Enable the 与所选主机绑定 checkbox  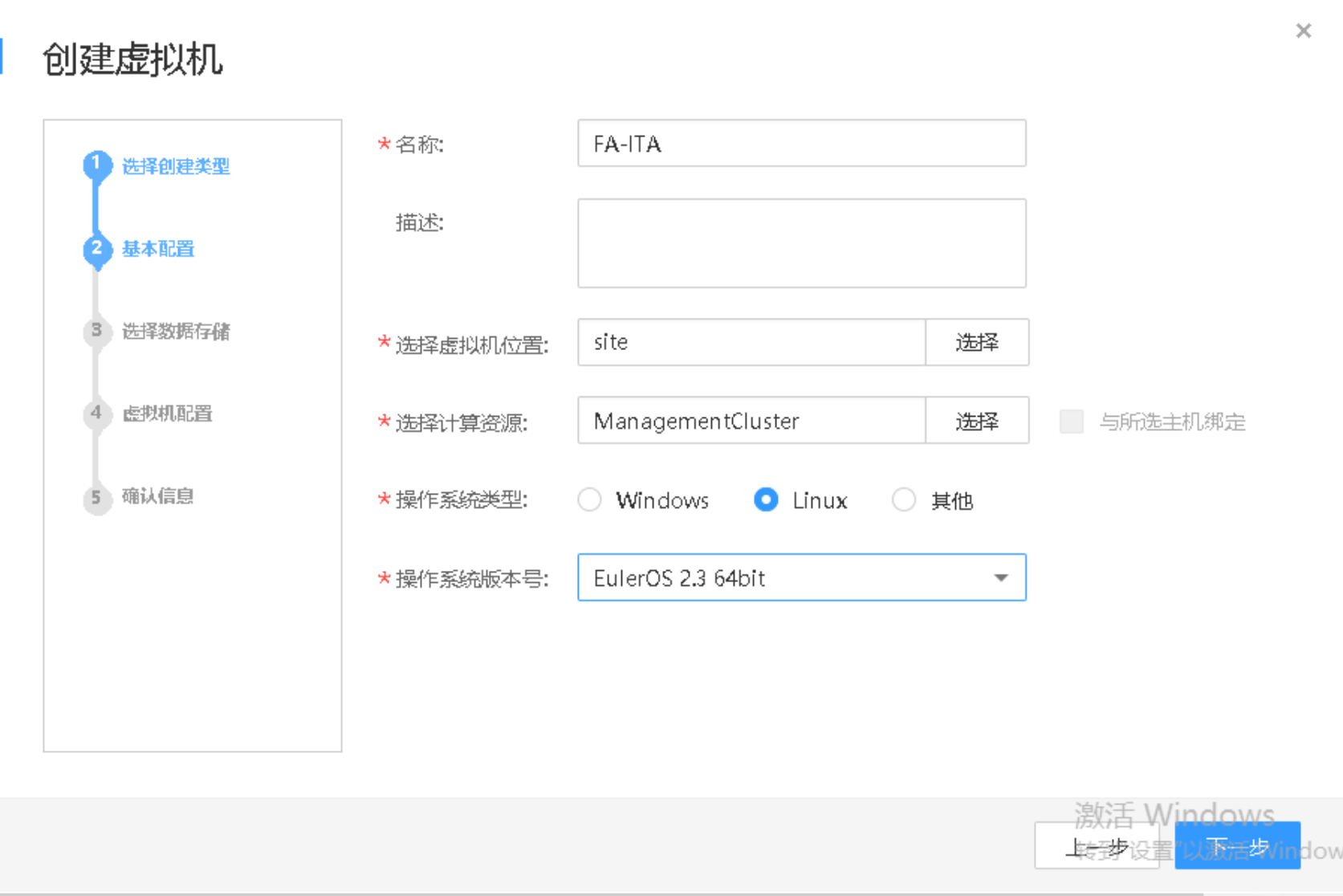tap(1072, 422)
